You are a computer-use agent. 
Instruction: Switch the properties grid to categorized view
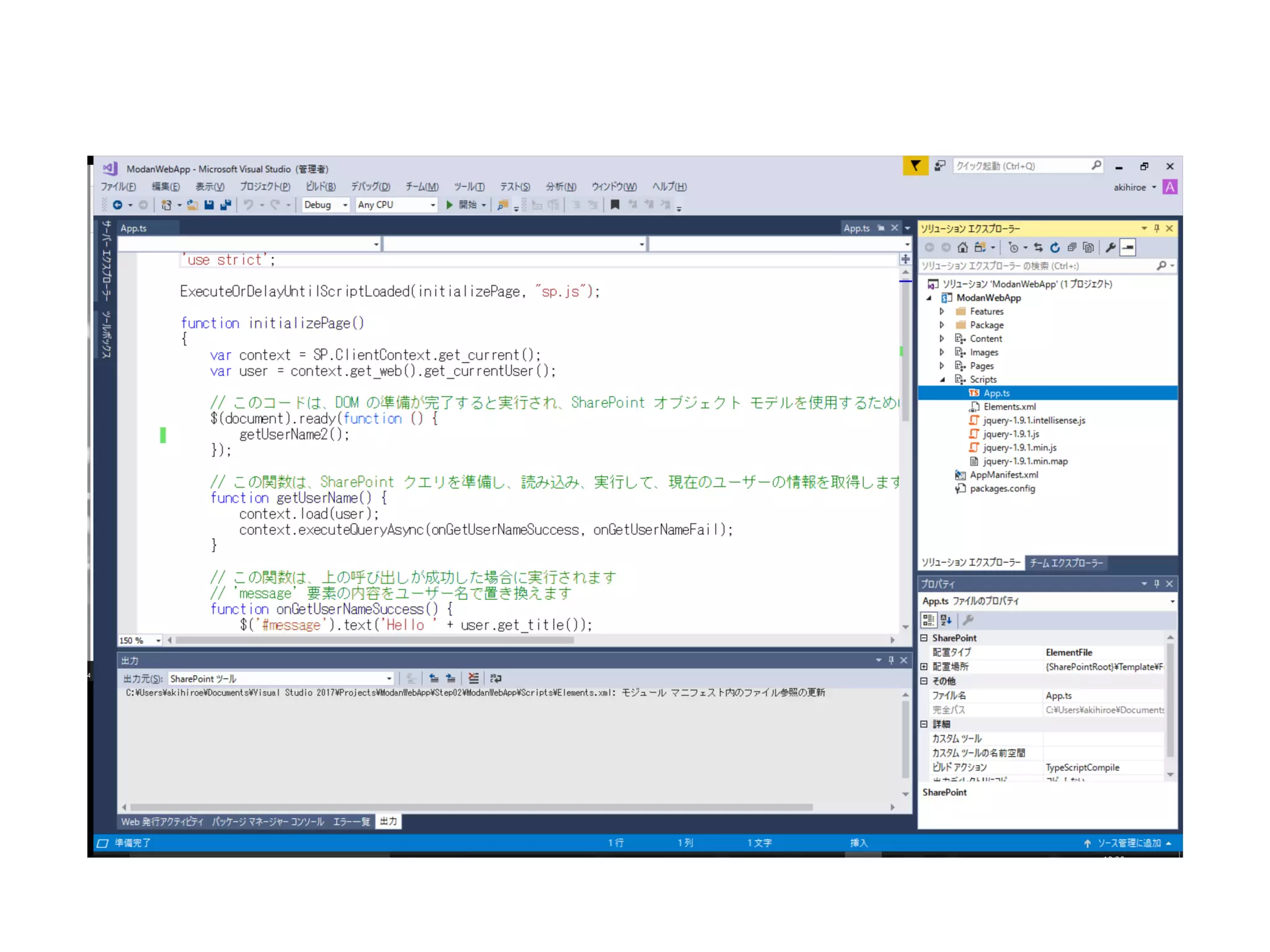point(928,620)
